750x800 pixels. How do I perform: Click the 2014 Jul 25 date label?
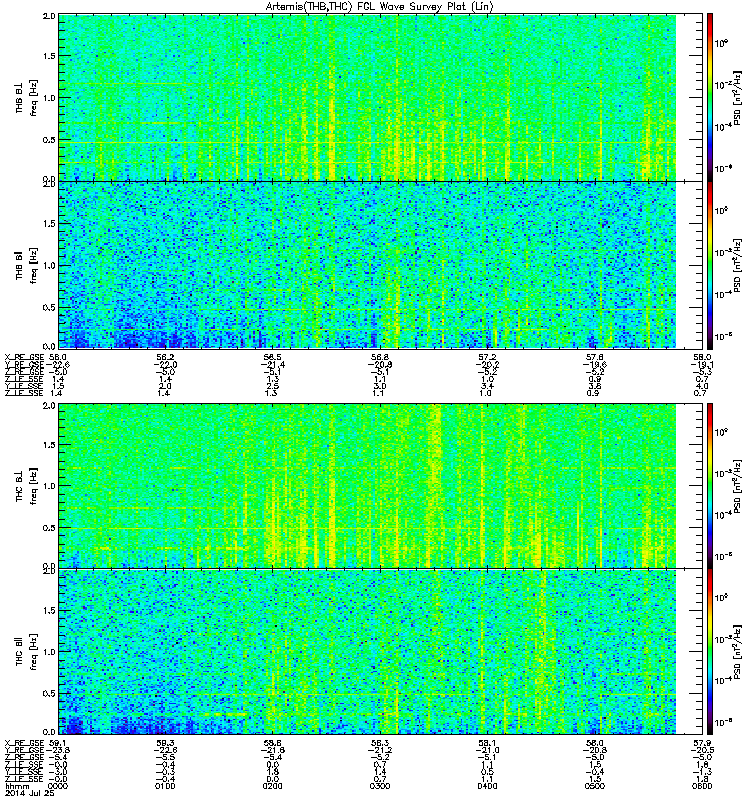(30, 793)
